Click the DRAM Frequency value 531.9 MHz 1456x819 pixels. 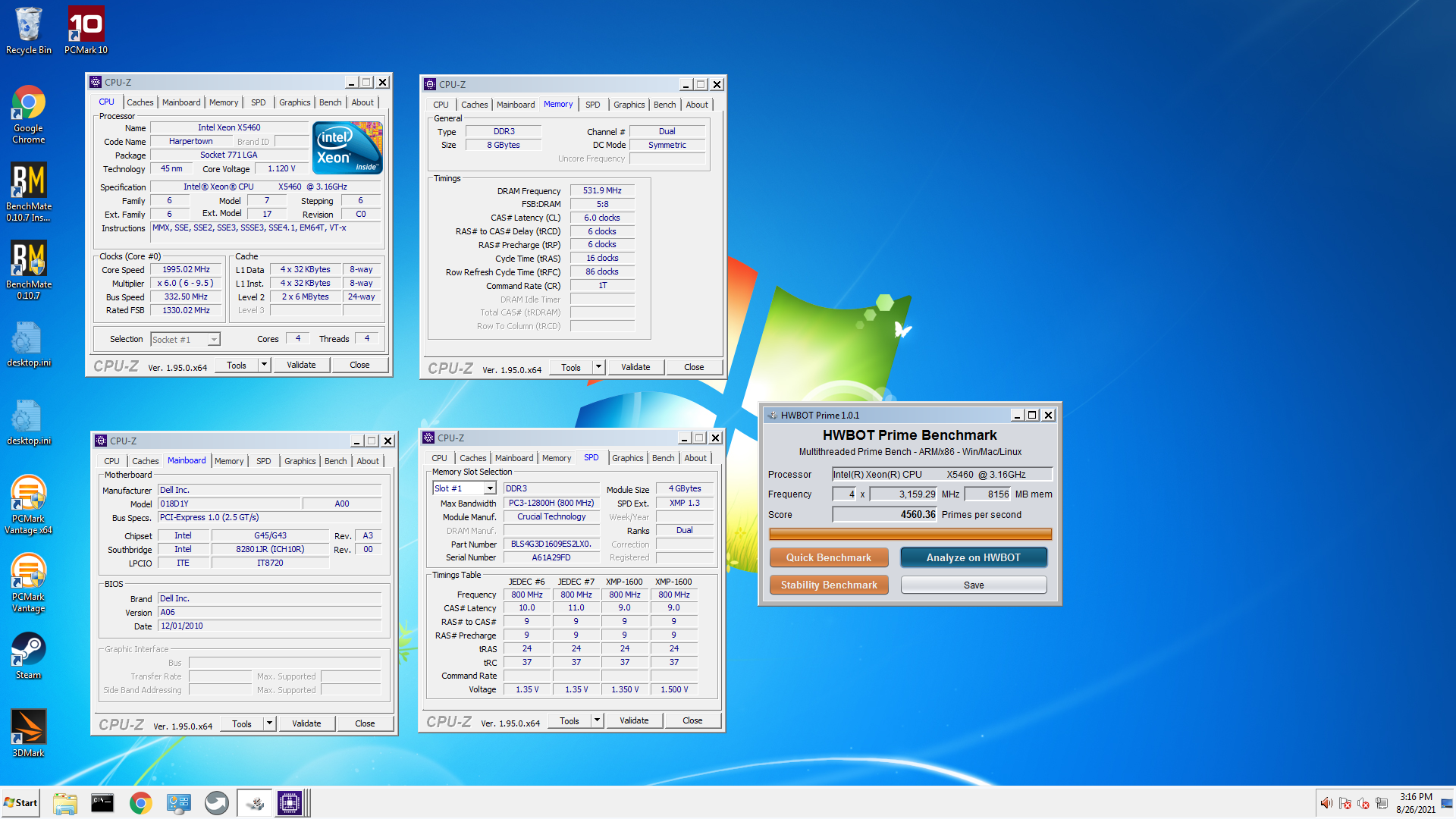[x=602, y=190]
